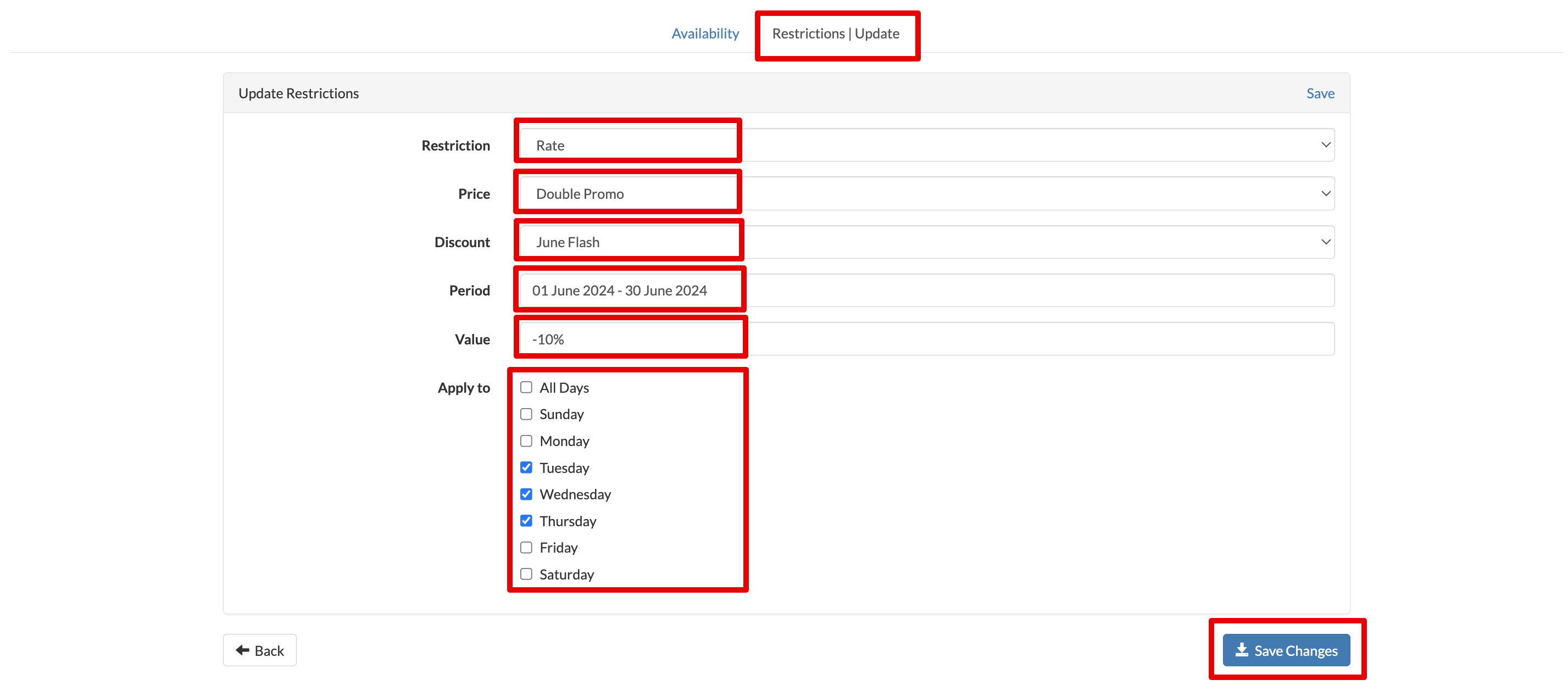The width and height of the screenshot is (1568, 691).
Task: Check the All Days checkbox
Action: click(x=526, y=387)
